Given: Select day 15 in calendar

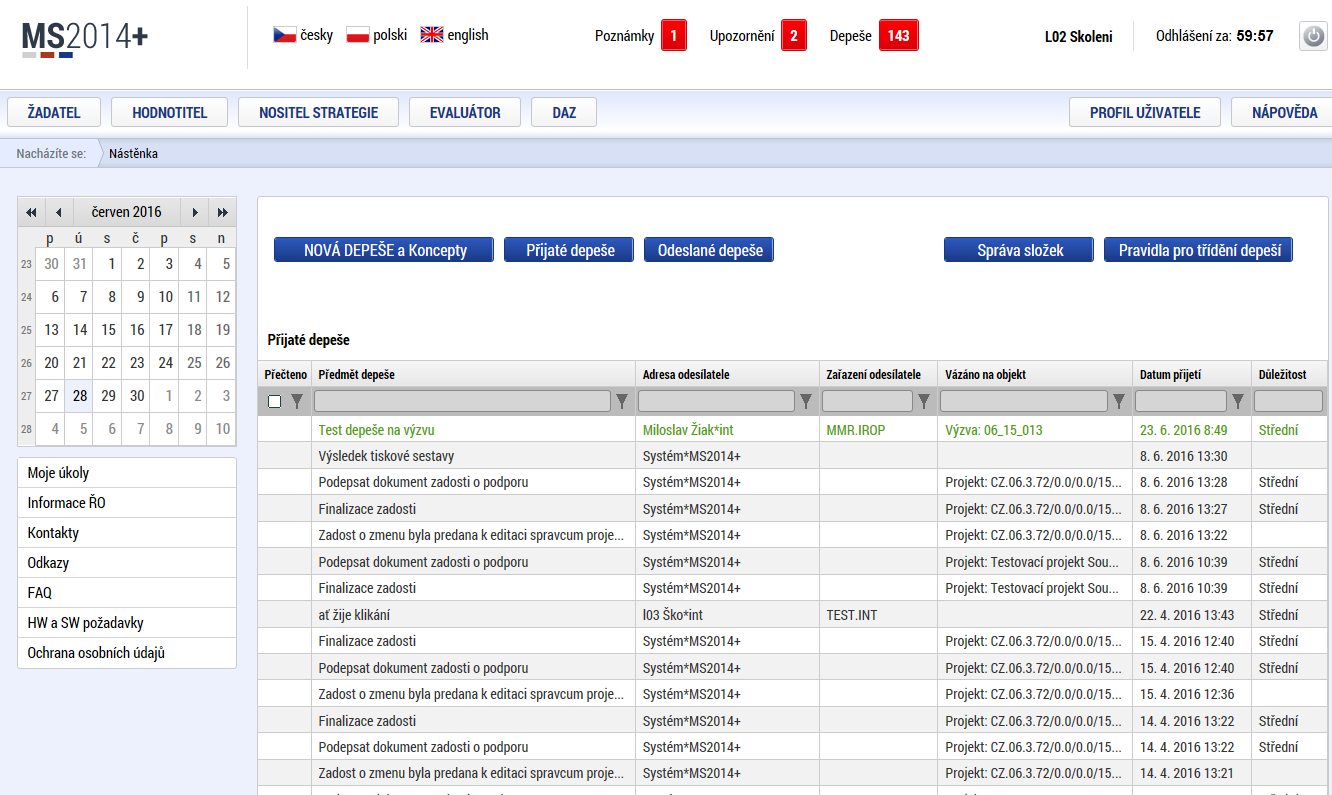Looking at the screenshot, I should 109,330.
